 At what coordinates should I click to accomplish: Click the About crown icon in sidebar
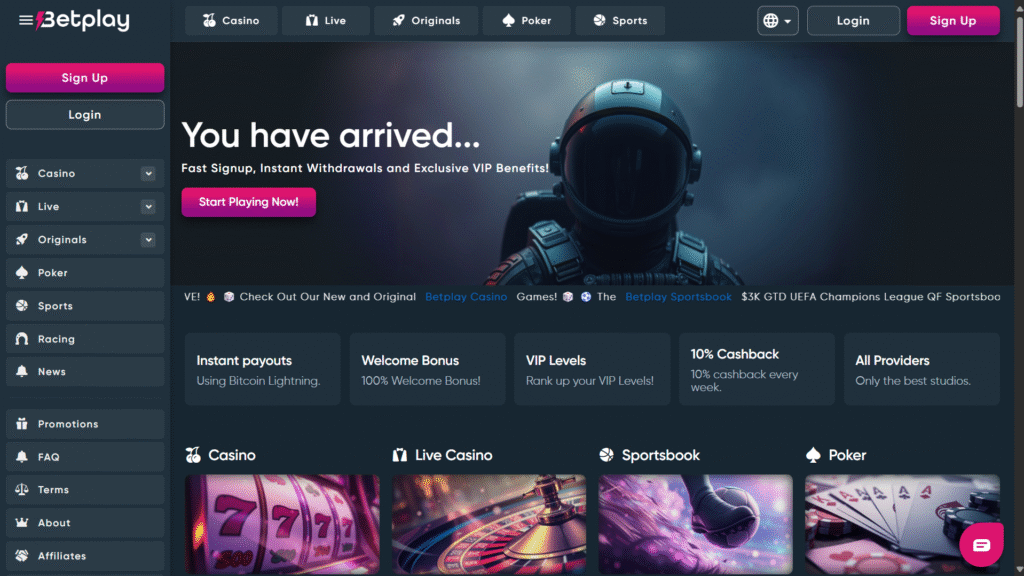click(22, 522)
